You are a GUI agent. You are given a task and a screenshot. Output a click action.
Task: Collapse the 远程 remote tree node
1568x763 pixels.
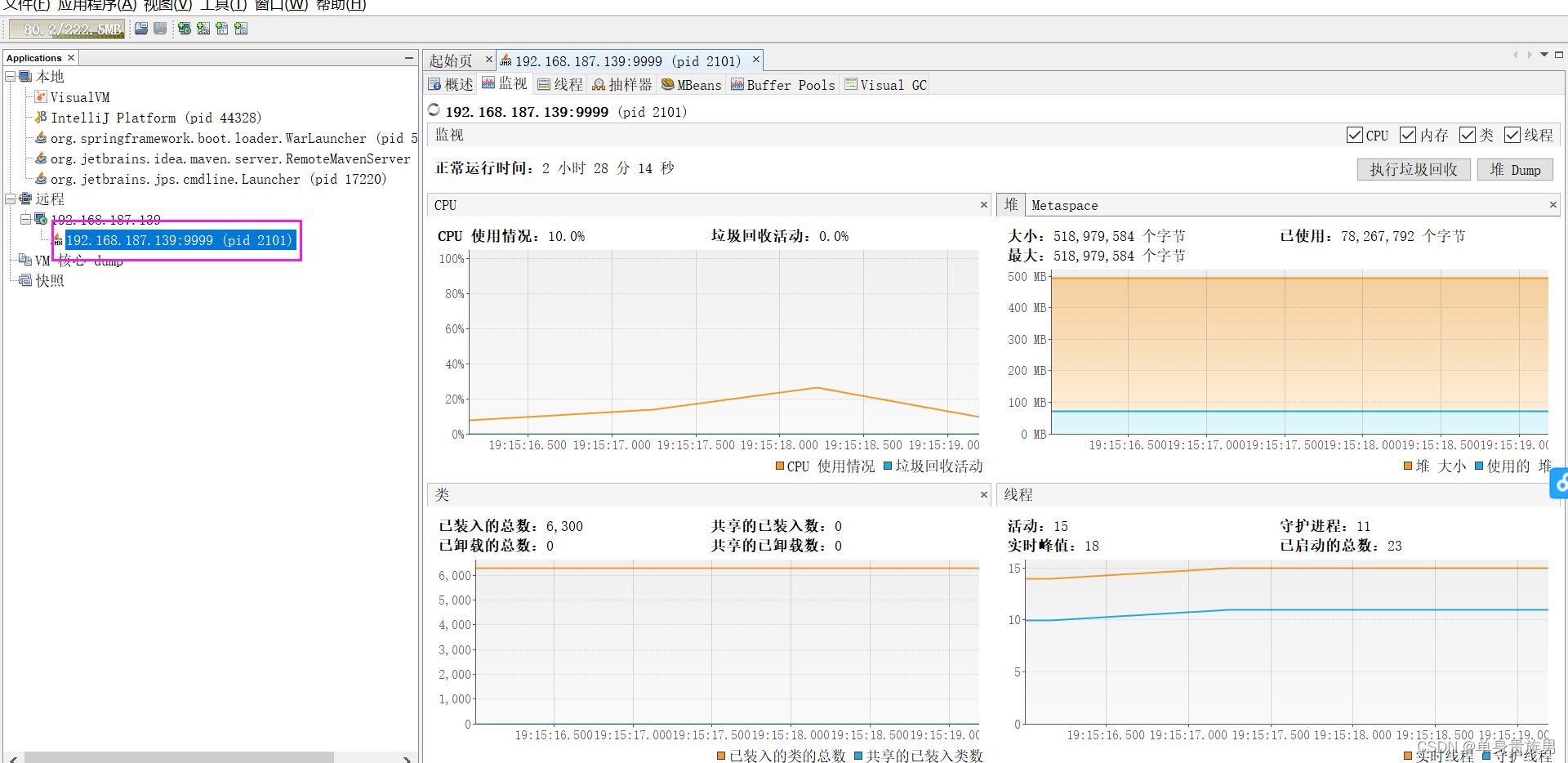click(11, 199)
